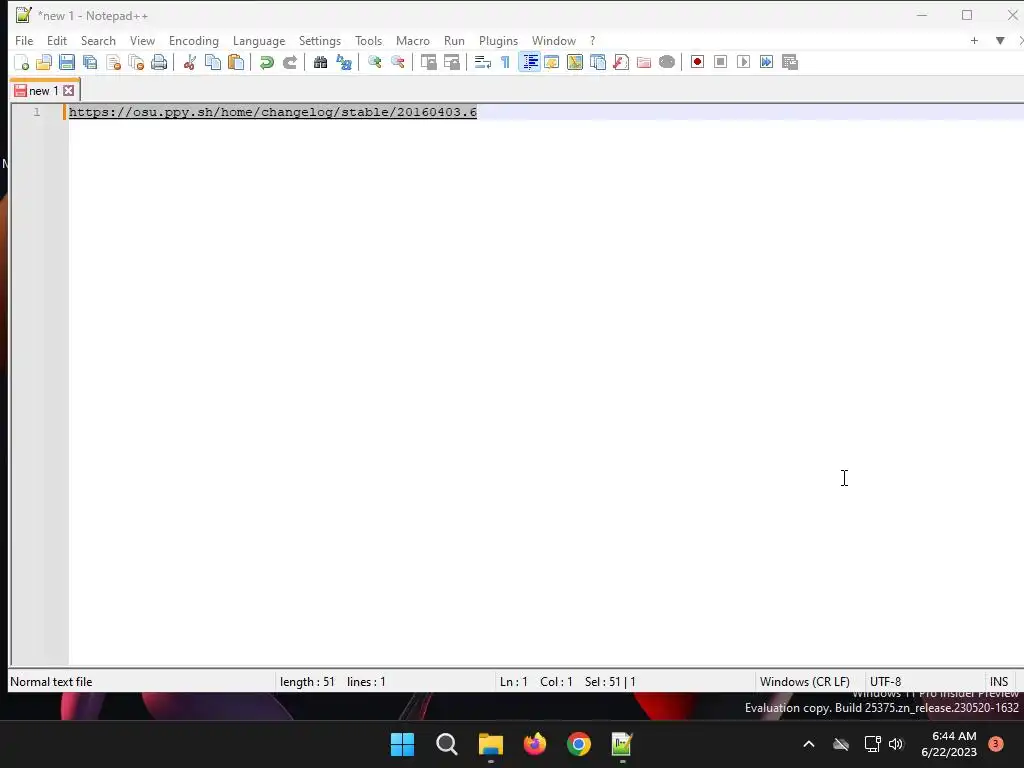The image size is (1024, 768).
Task: Click the macro Playback icon
Action: point(743,62)
